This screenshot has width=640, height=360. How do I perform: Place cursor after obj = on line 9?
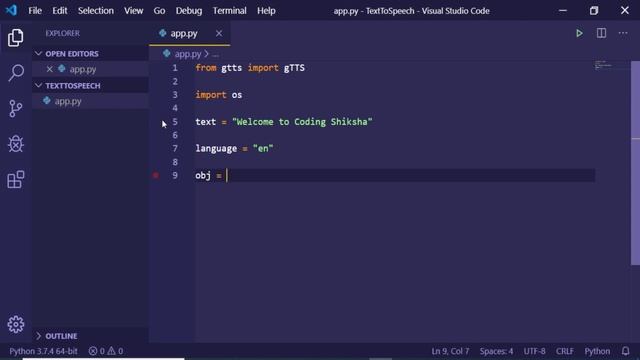[227, 176]
